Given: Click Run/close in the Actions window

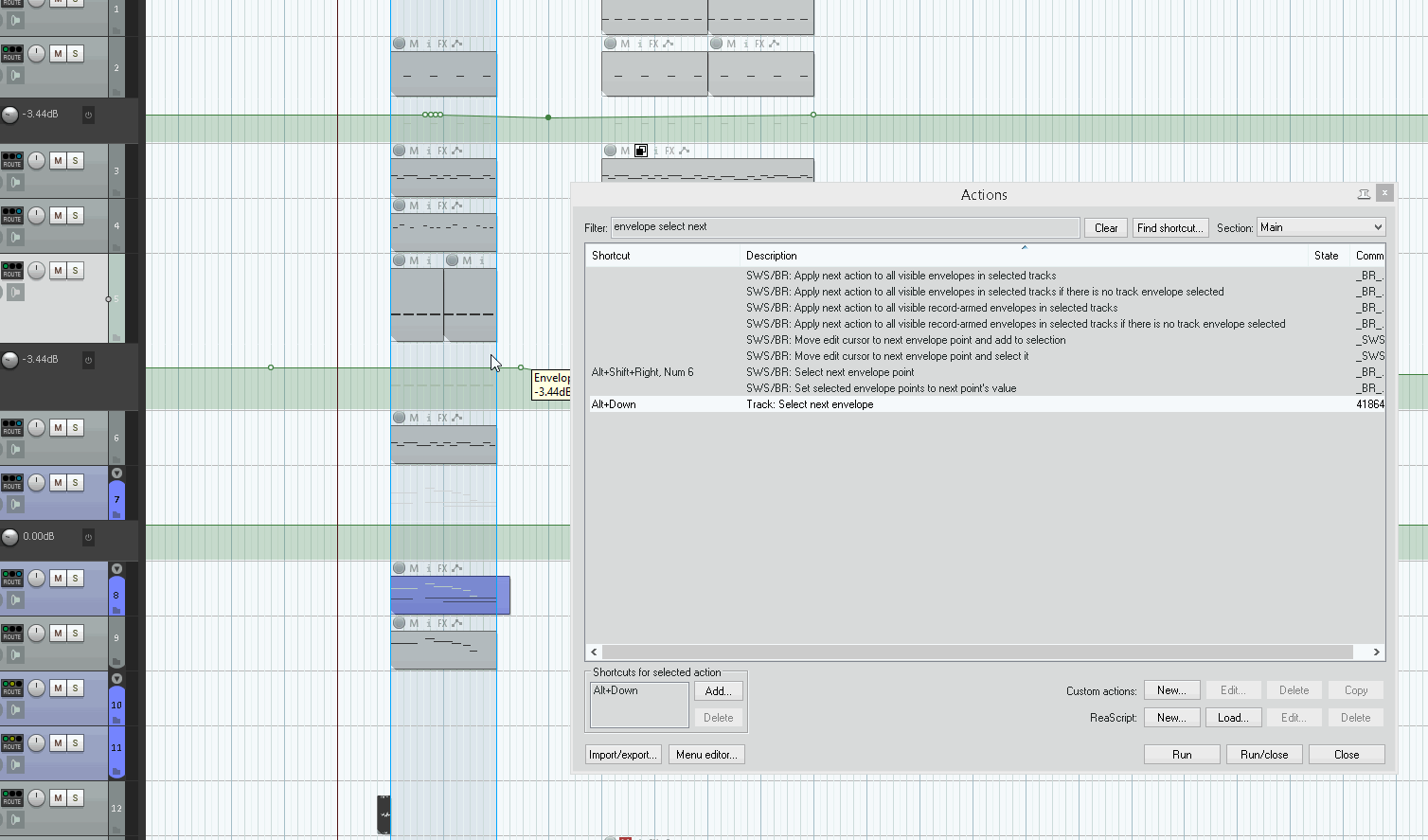Looking at the screenshot, I should tap(1264, 755).
